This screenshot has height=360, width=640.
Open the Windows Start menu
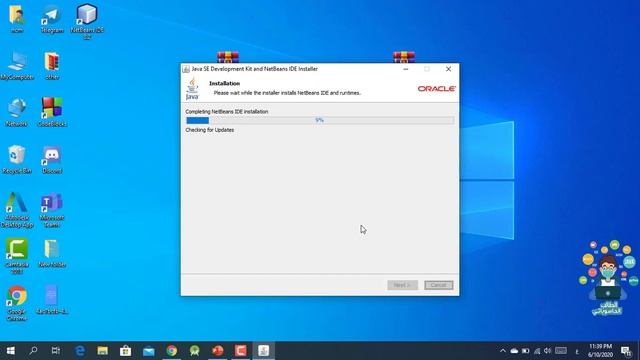11,351
